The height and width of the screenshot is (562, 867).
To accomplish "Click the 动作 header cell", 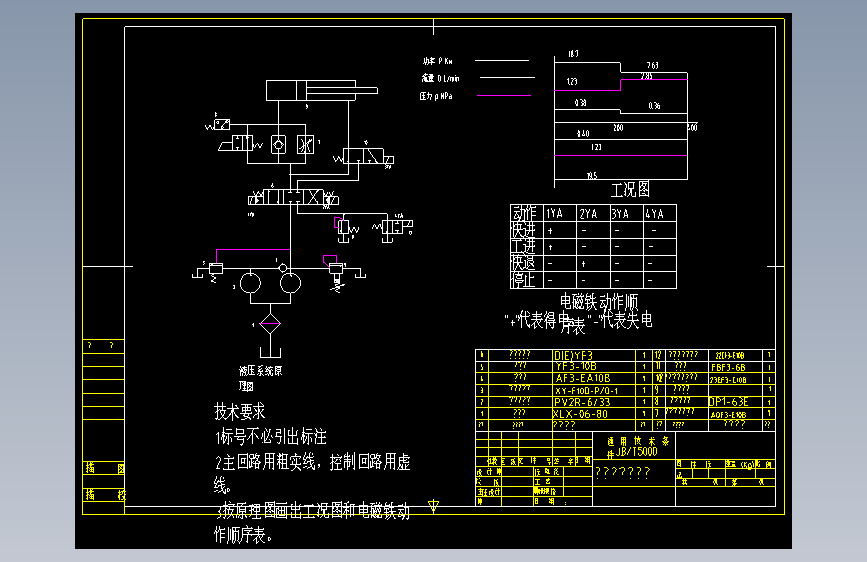I will pyautogui.click(x=525, y=213).
